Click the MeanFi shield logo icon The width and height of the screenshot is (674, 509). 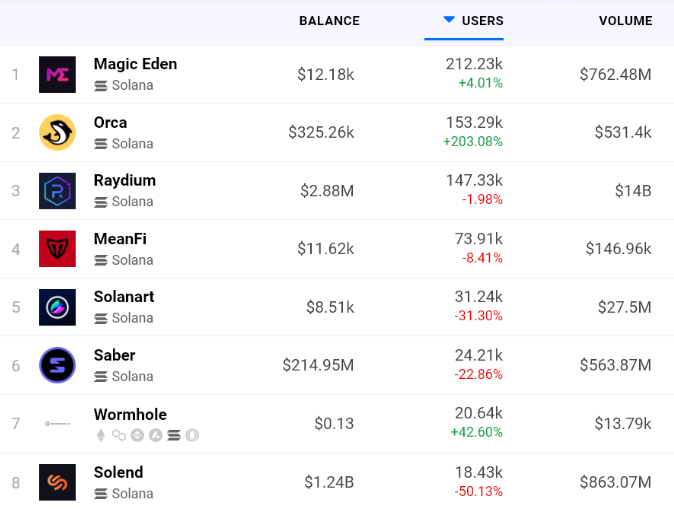(x=57, y=249)
